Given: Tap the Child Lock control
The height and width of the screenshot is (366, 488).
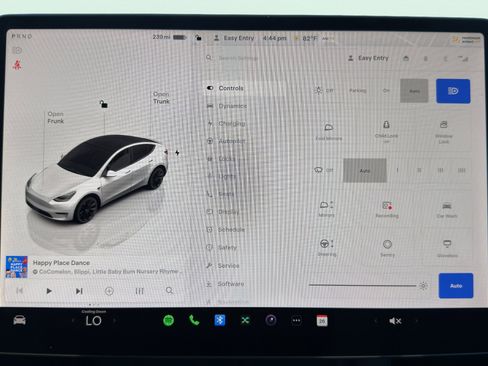Looking at the screenshot, I should pos(386,132).
